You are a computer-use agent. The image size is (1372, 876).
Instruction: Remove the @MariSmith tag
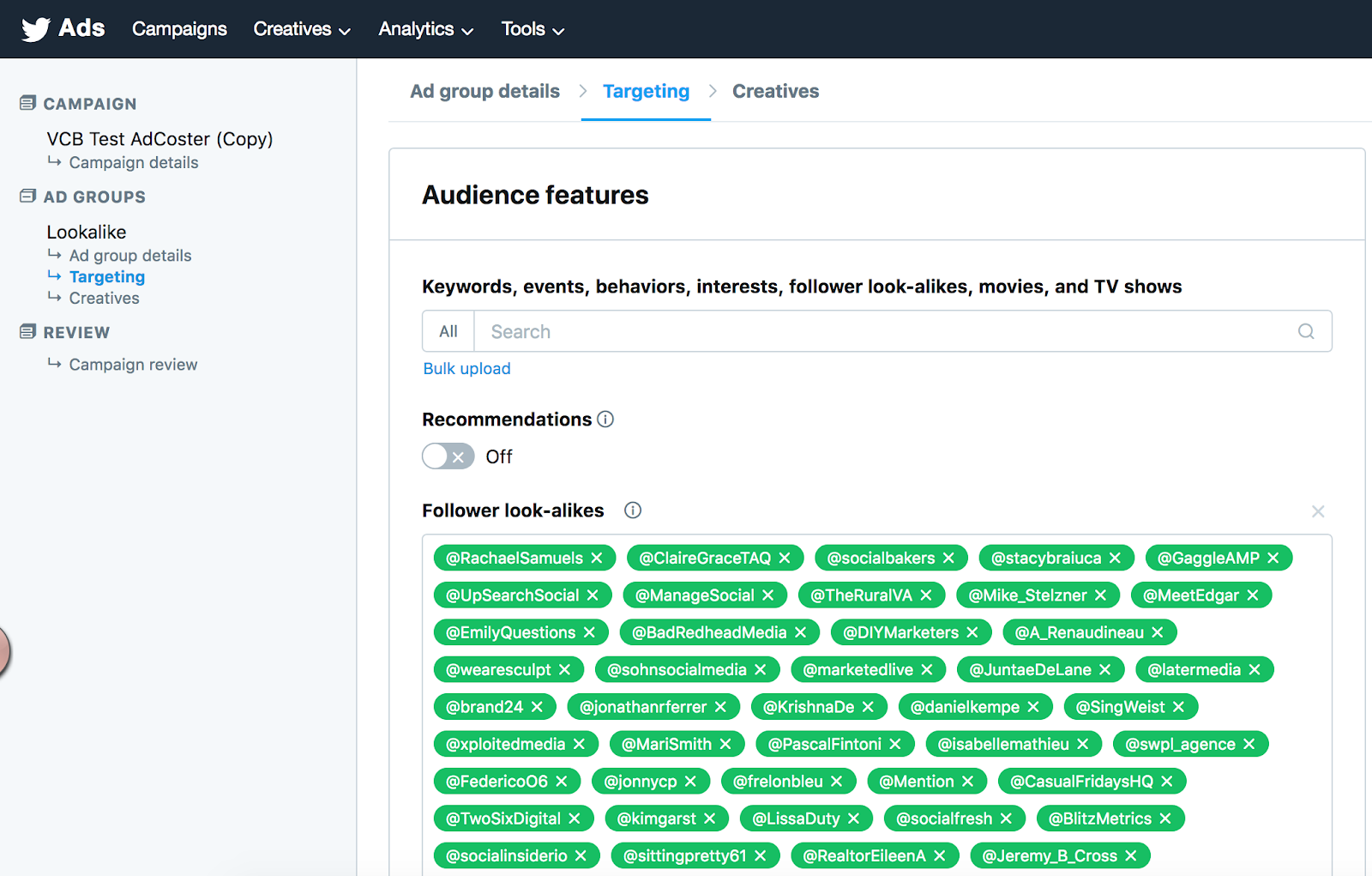(x=725, y=745)
